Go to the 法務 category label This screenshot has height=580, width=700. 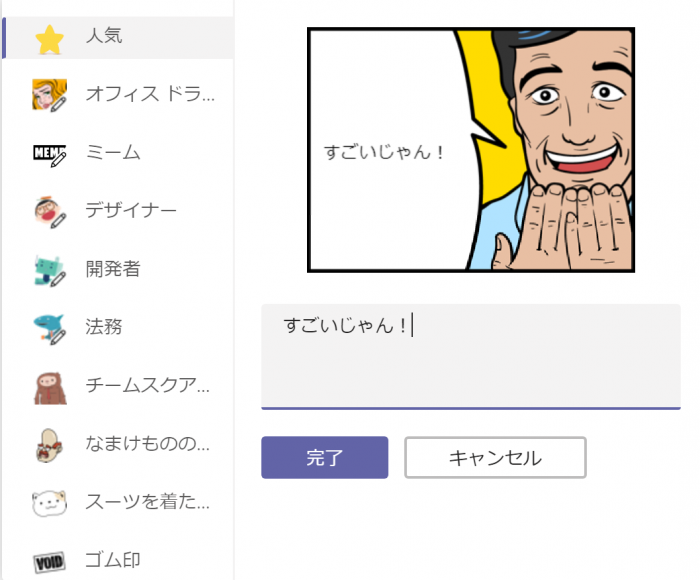[x=104, y=327]
